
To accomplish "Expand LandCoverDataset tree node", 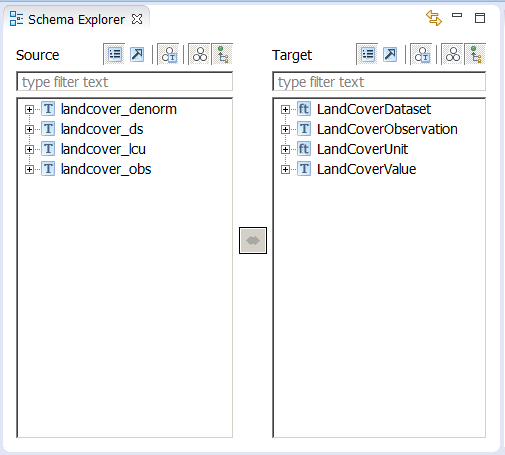I will click(285, 109).
